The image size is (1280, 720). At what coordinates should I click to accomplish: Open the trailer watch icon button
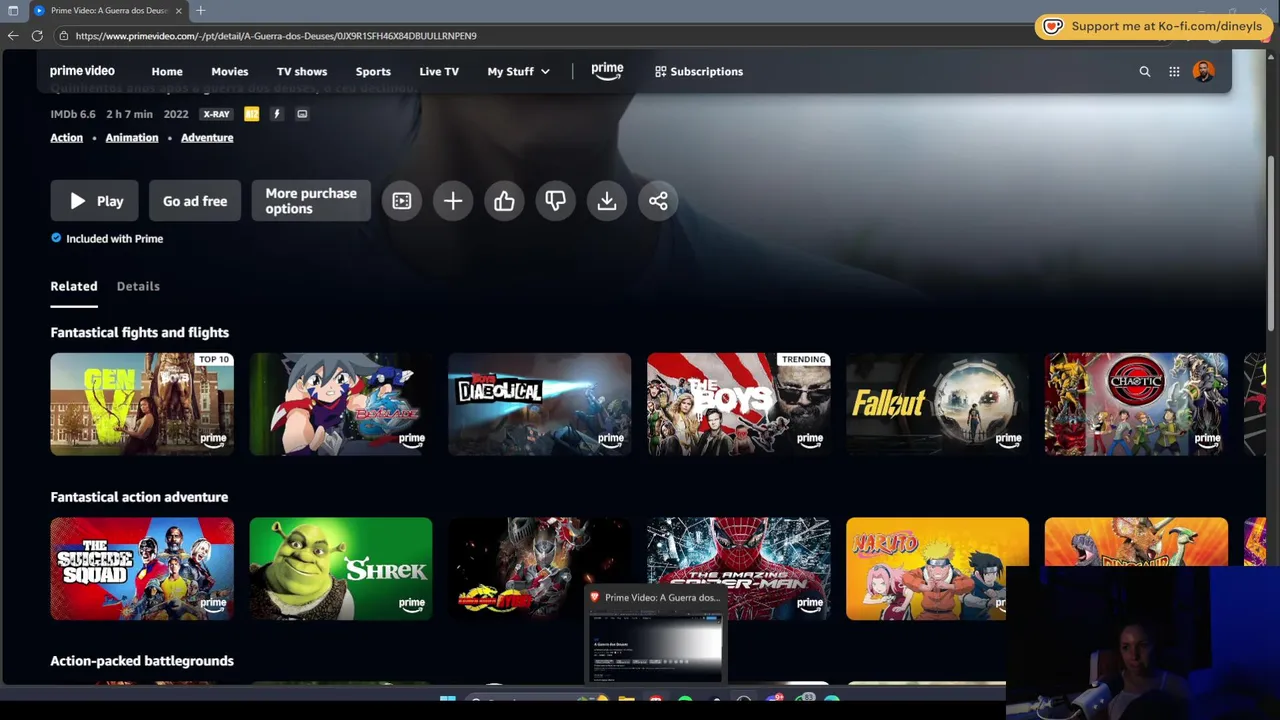coord(402,201)
